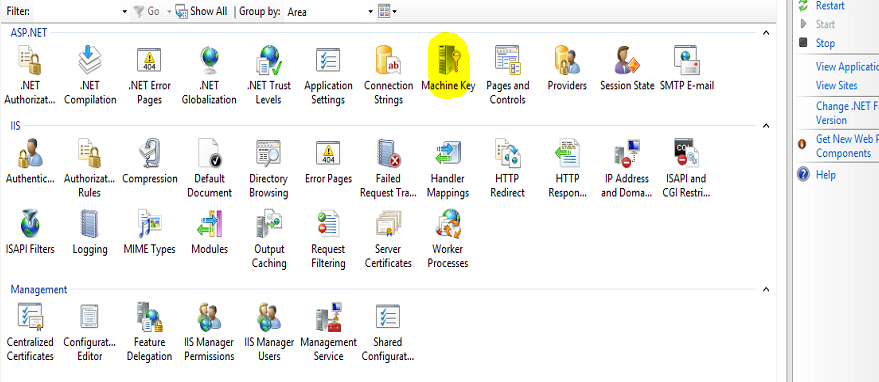The image size is (879, 382).
Task: Open Request Filtering feature
Action: [x=328, y=240]
